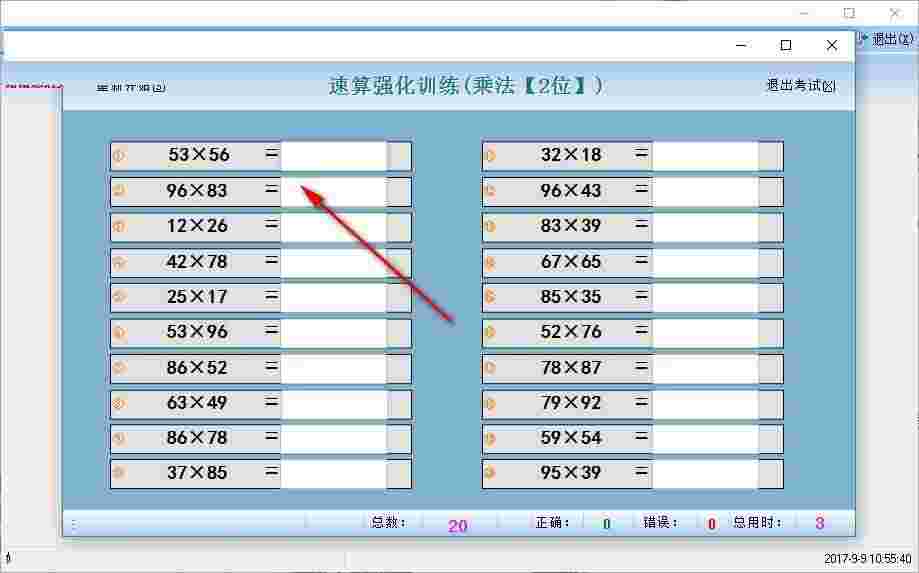Click the number icon beside 37×85

119,473
